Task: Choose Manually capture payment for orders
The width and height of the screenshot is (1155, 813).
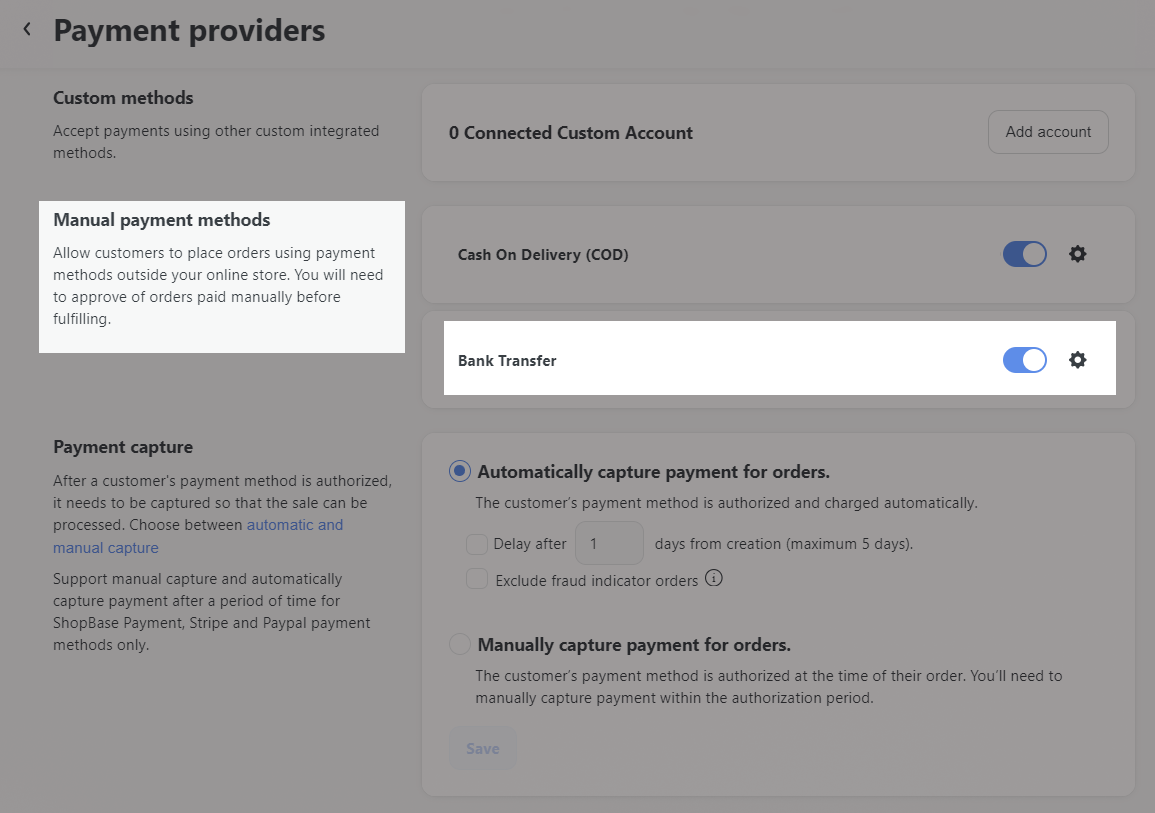Action: 460,644
